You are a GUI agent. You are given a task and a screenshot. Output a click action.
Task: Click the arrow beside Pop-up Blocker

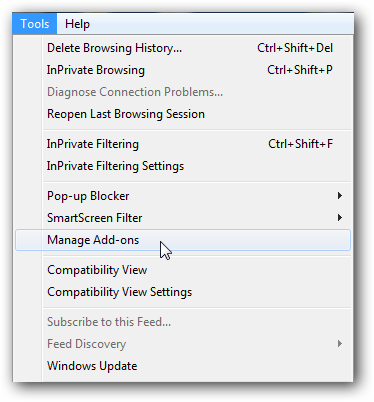pos(340,196)
